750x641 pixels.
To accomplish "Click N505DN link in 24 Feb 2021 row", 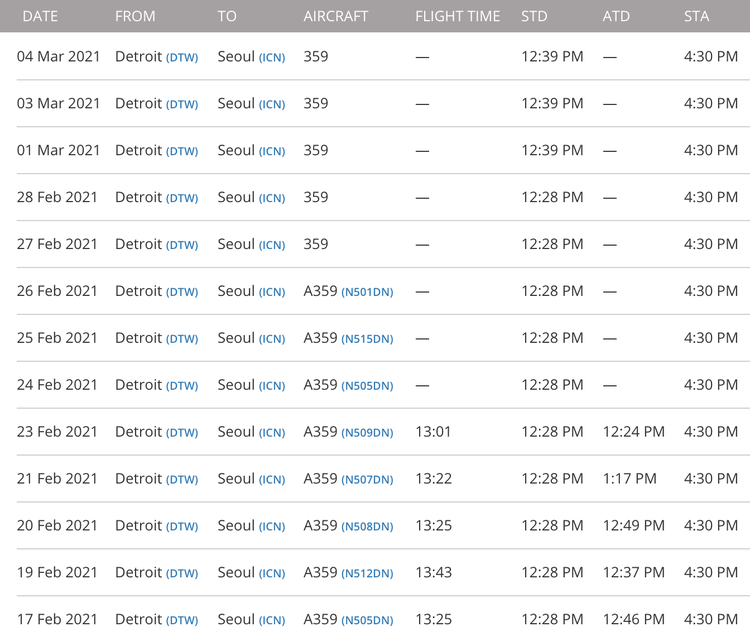I will coord(367,386).
